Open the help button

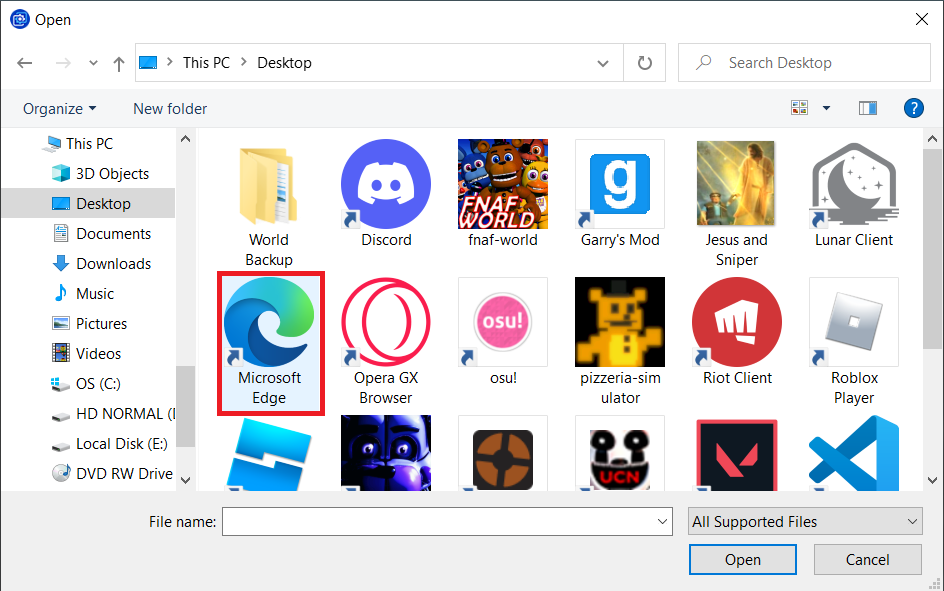tap(913, 108)
